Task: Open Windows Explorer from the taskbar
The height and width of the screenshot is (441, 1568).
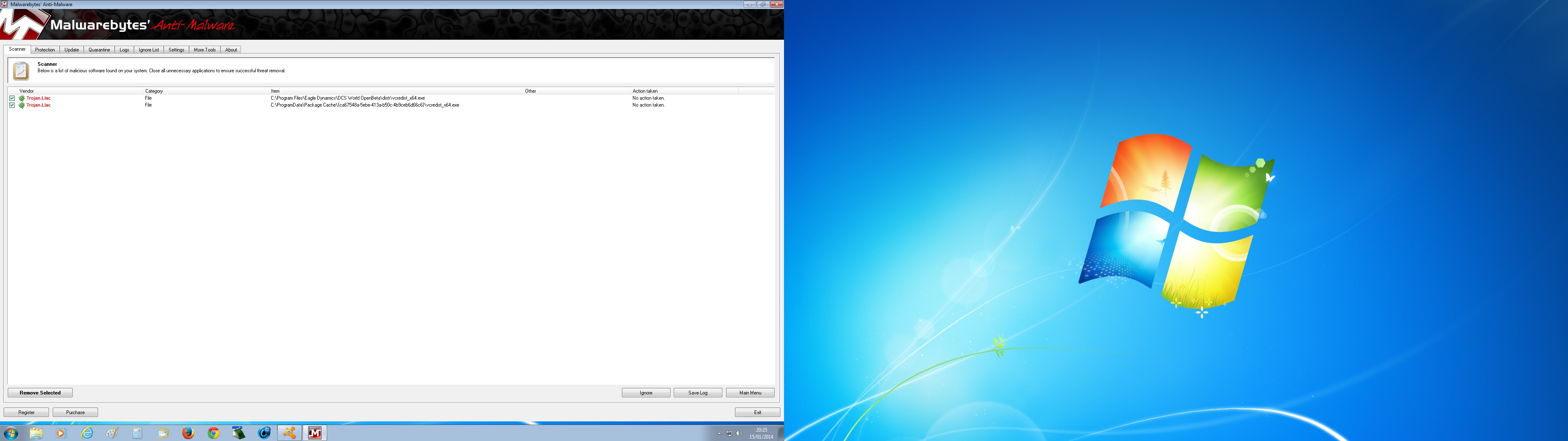Action: tap(36, 433)
